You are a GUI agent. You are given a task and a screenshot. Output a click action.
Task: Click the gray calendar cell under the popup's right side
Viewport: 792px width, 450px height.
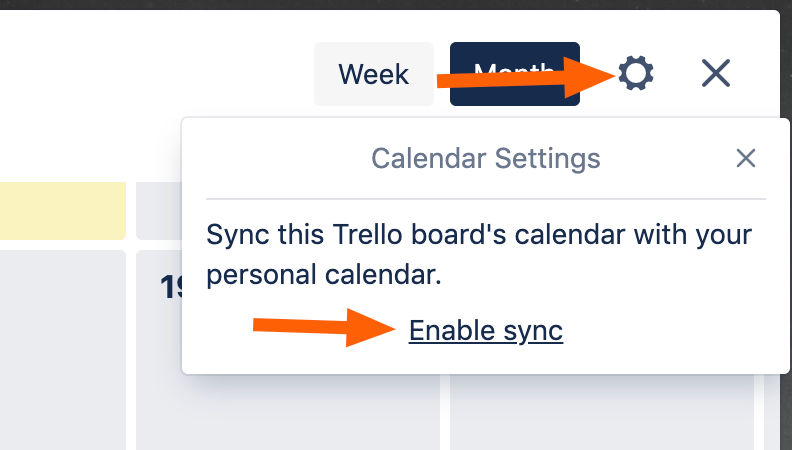tap(602, 412)
